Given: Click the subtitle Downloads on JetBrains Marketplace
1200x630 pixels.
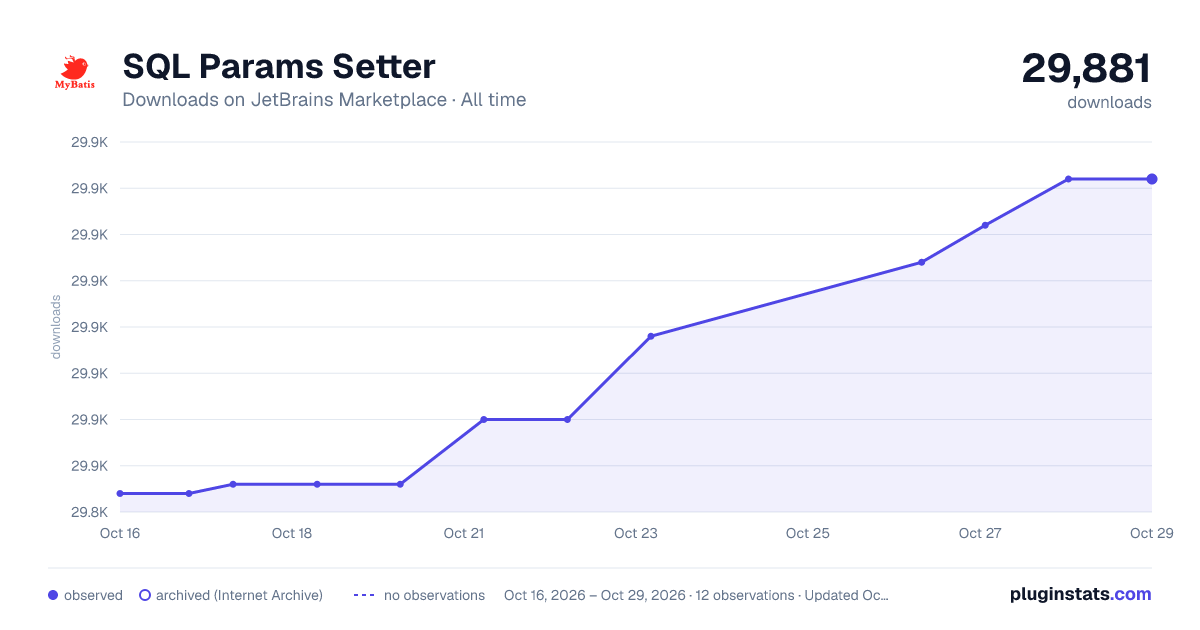Looking at the screenshot, I should point(324,100).
